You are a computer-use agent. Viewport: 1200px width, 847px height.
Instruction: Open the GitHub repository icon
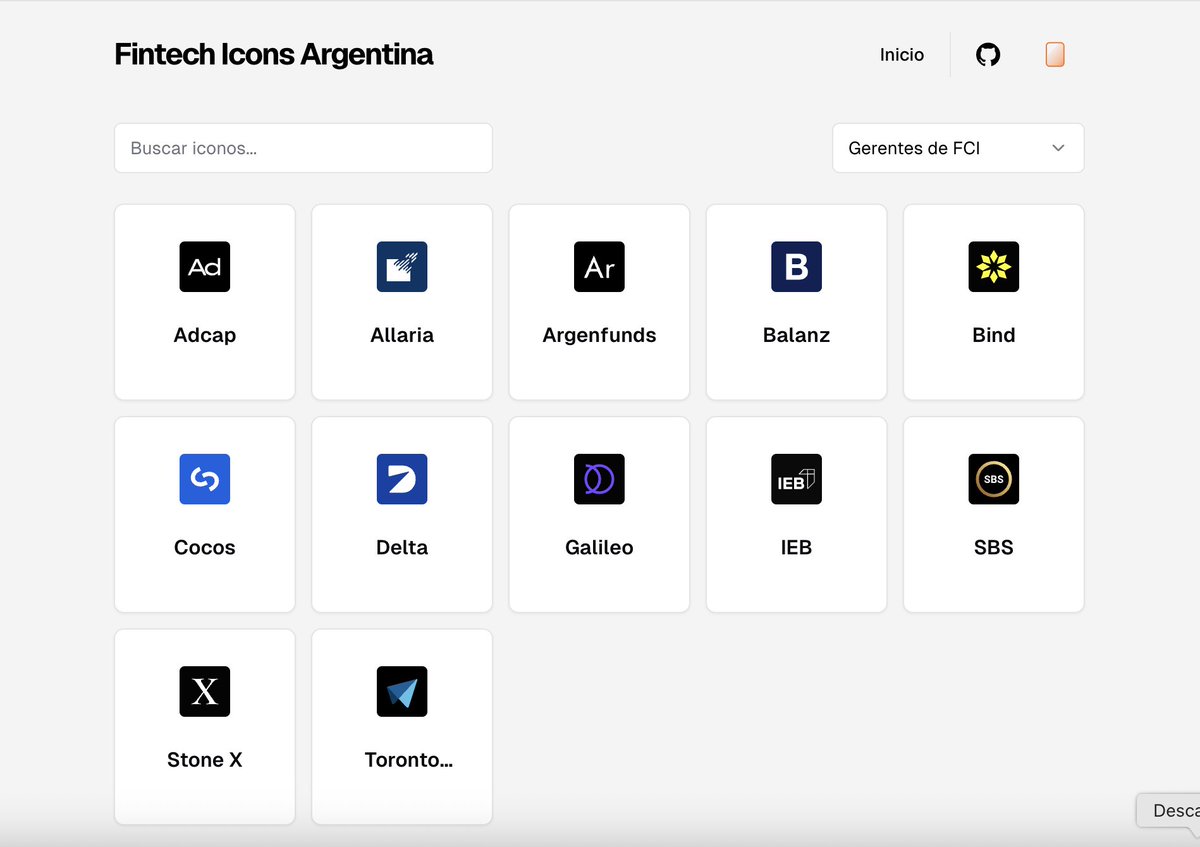pos(988,55)
